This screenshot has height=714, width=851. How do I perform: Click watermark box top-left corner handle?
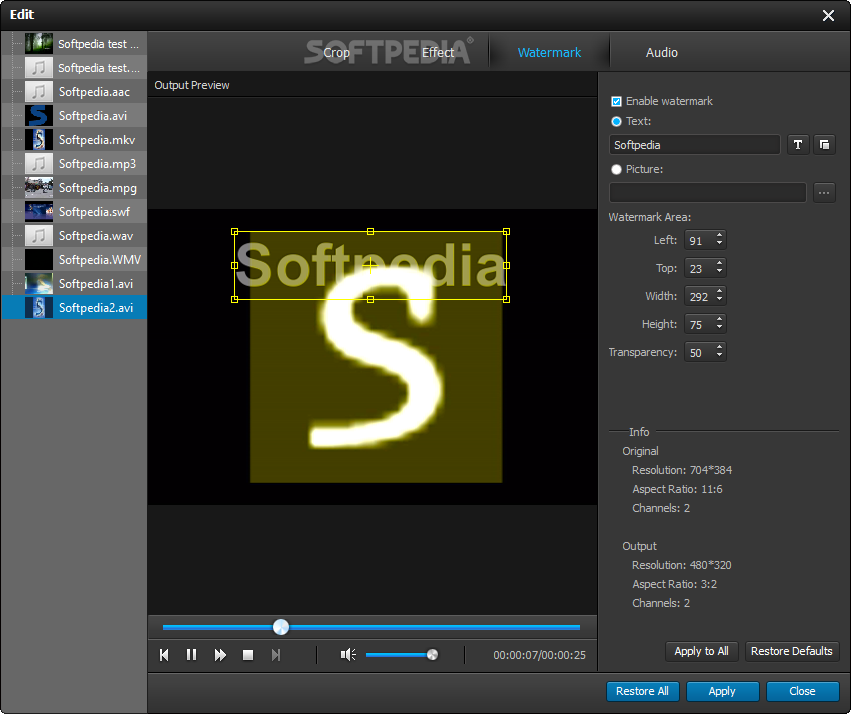pyautogui.click(x=234, y=232)
